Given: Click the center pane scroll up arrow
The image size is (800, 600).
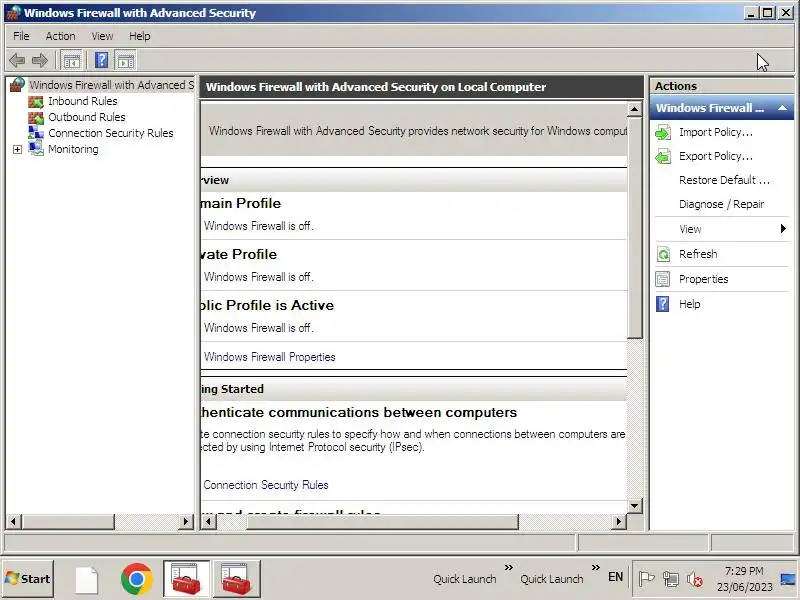Looking at the screenshot, I should pos(634,109).
